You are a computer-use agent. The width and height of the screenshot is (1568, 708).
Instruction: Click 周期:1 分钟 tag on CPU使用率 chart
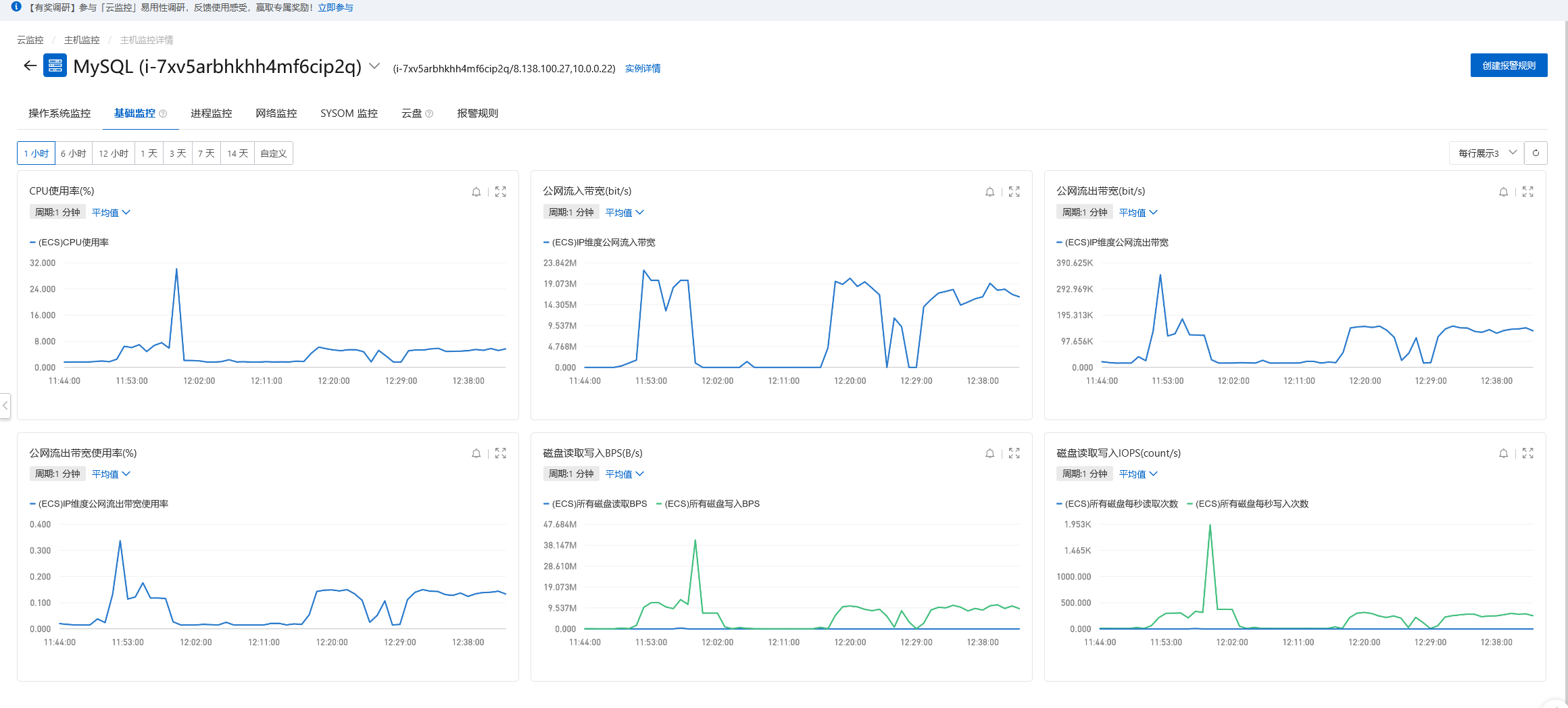[57, 212]
